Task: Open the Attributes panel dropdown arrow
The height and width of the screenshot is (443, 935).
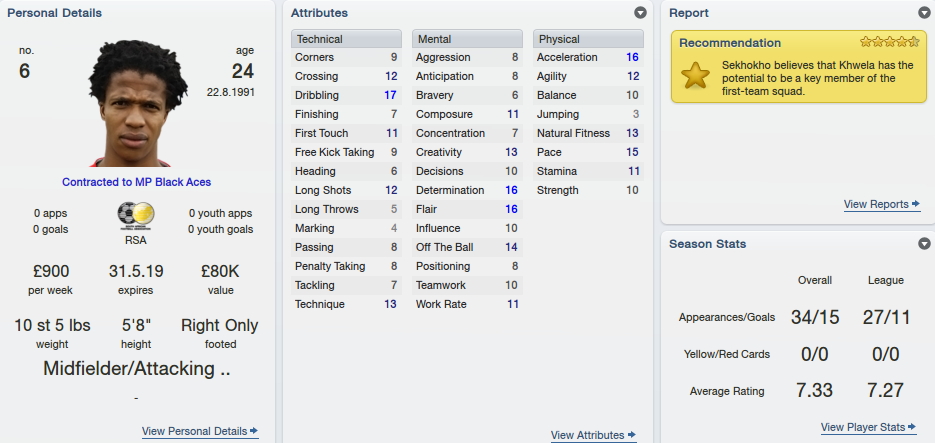Action: (640, 13)
